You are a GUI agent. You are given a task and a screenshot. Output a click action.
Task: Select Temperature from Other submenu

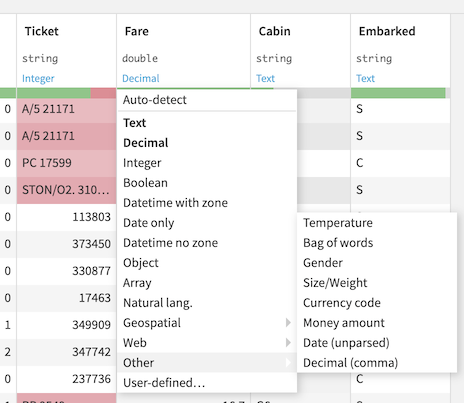point(377,223)
